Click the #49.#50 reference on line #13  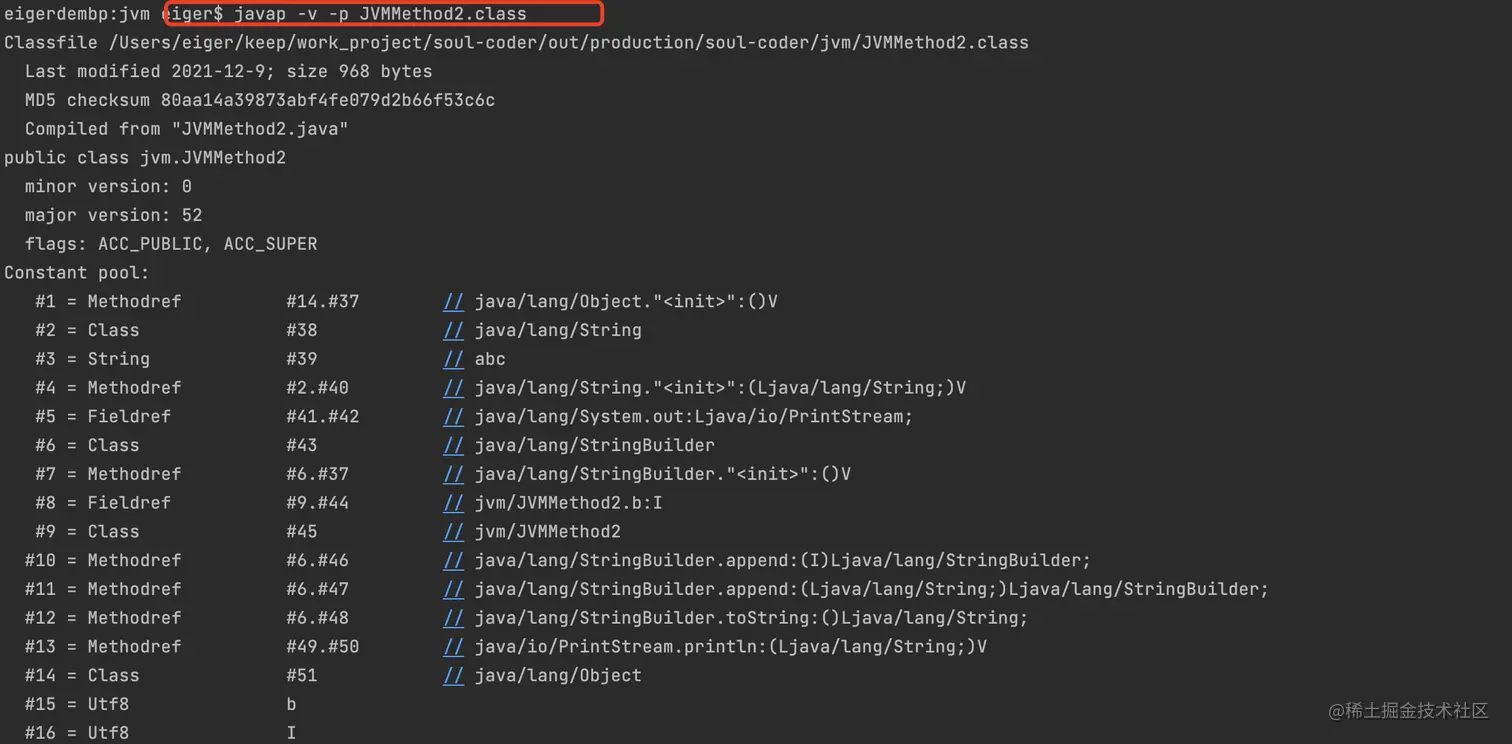pyautogui.click(x=322, y=647)
